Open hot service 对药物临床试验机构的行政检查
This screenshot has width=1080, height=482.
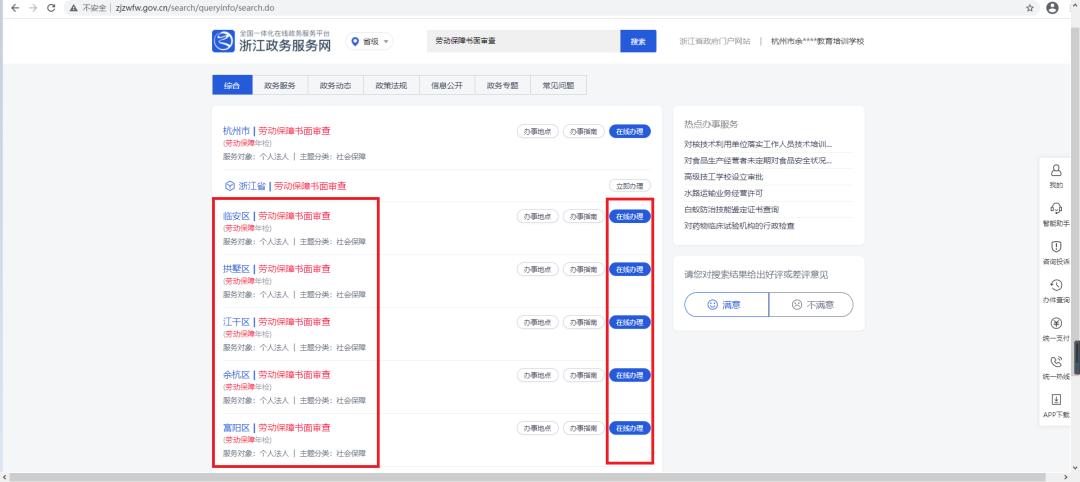[739, 226]
